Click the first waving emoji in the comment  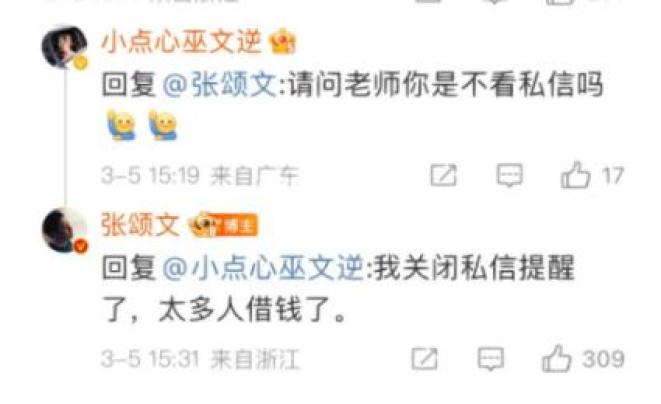coord(121,124)
